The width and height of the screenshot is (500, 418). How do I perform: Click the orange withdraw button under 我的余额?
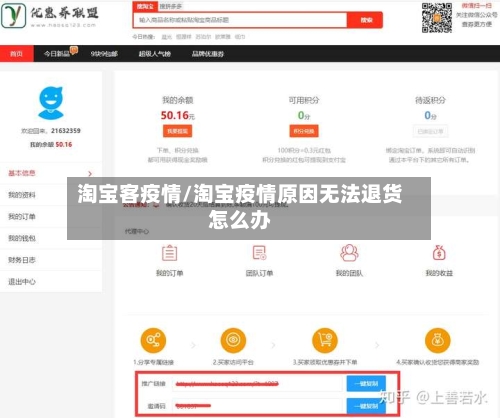pyautogui.click(x=177, y=131)
